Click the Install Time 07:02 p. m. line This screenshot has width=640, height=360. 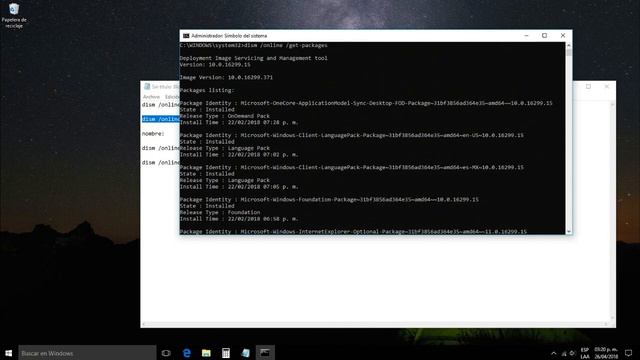(239, 154)
